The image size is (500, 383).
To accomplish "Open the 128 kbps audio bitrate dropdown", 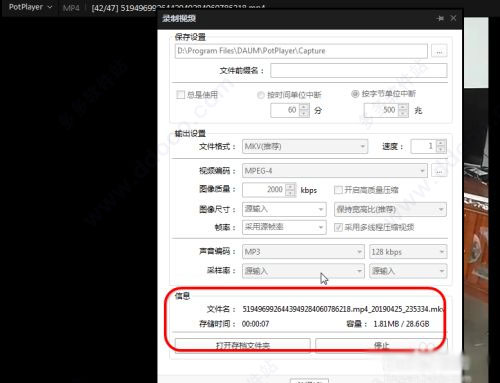I will 408,252.
